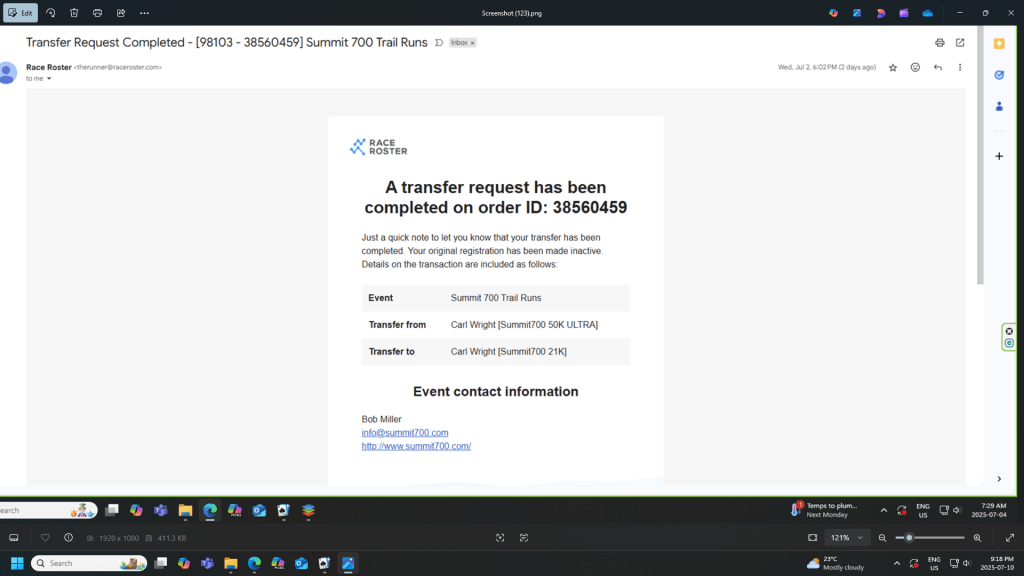Open the See more three-dots menu
Viewport: 1024px width, 576px height.
coord(145,13)
